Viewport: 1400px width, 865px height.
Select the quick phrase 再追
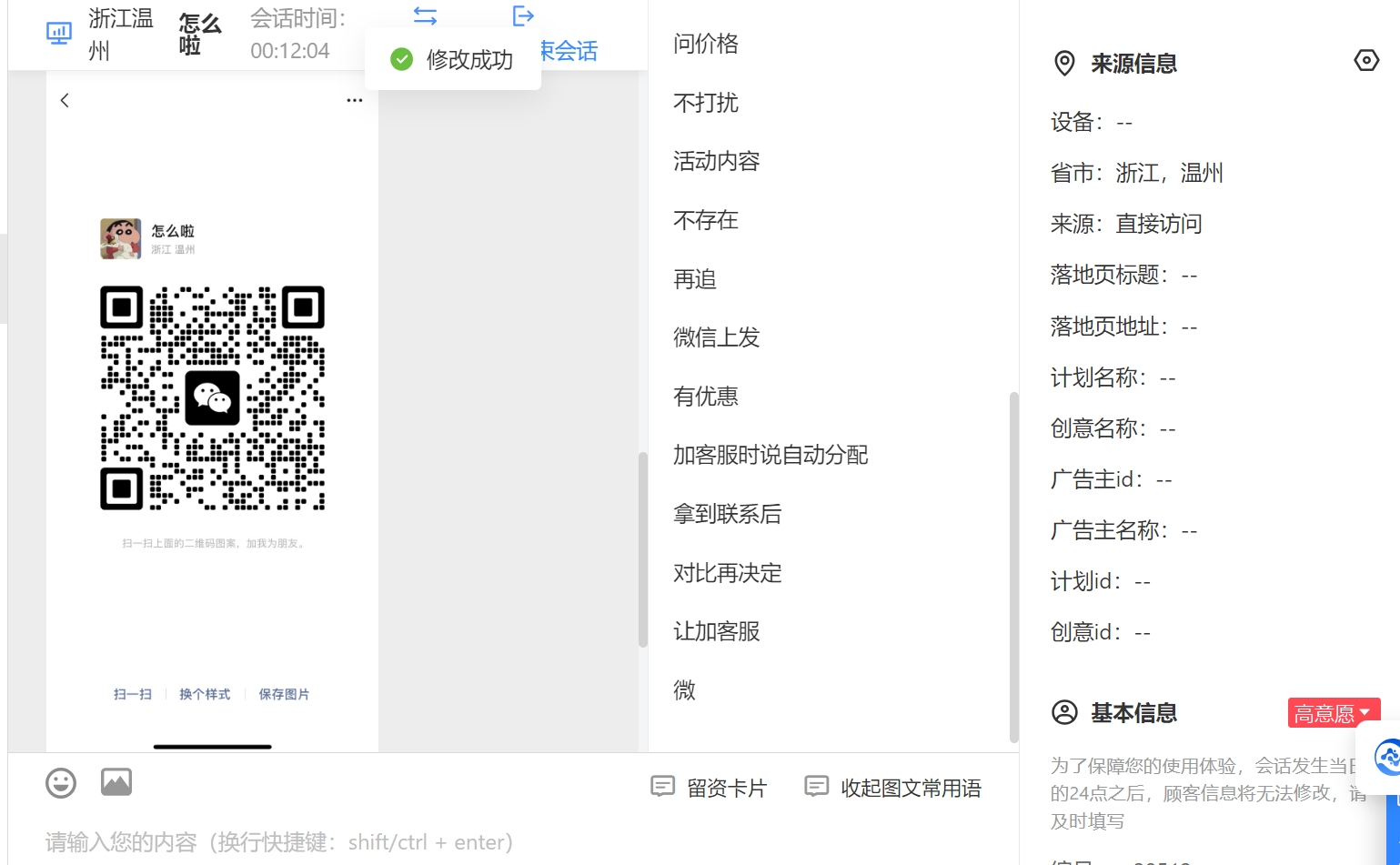695,279
